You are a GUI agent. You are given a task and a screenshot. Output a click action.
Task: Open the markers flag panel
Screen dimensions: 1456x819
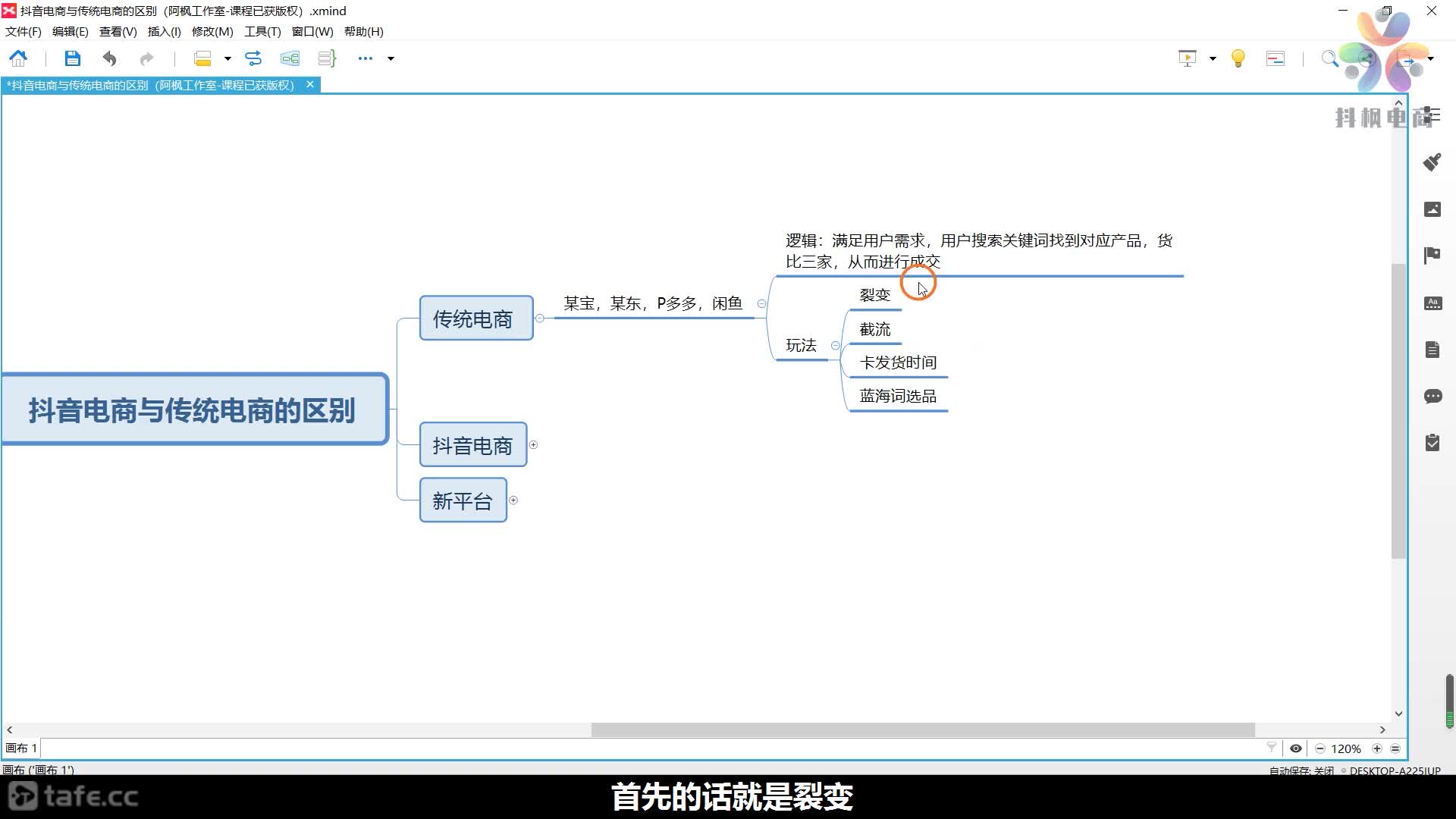[x=1432, y=256]
